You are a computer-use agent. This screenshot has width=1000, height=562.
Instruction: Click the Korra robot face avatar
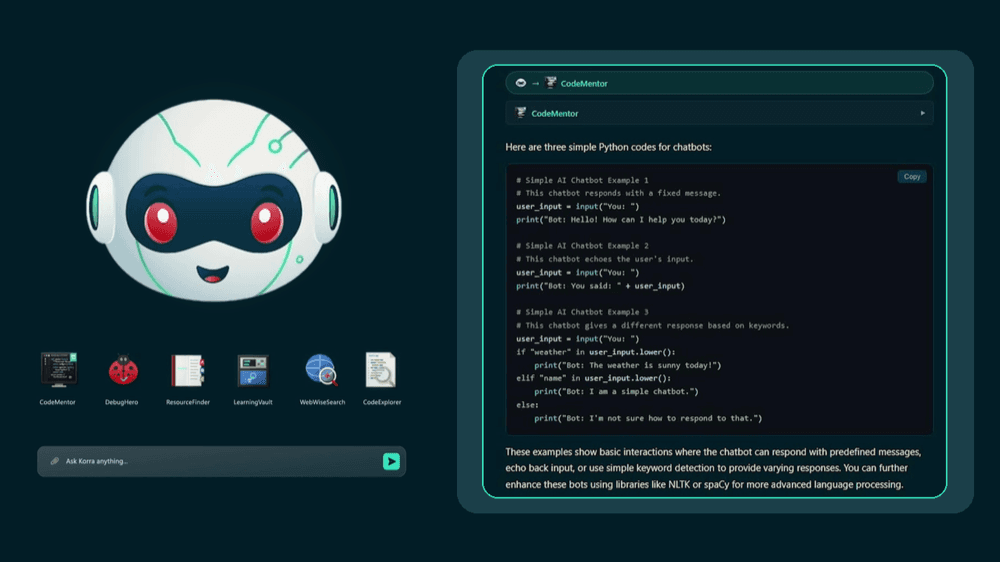click(214, 200)
